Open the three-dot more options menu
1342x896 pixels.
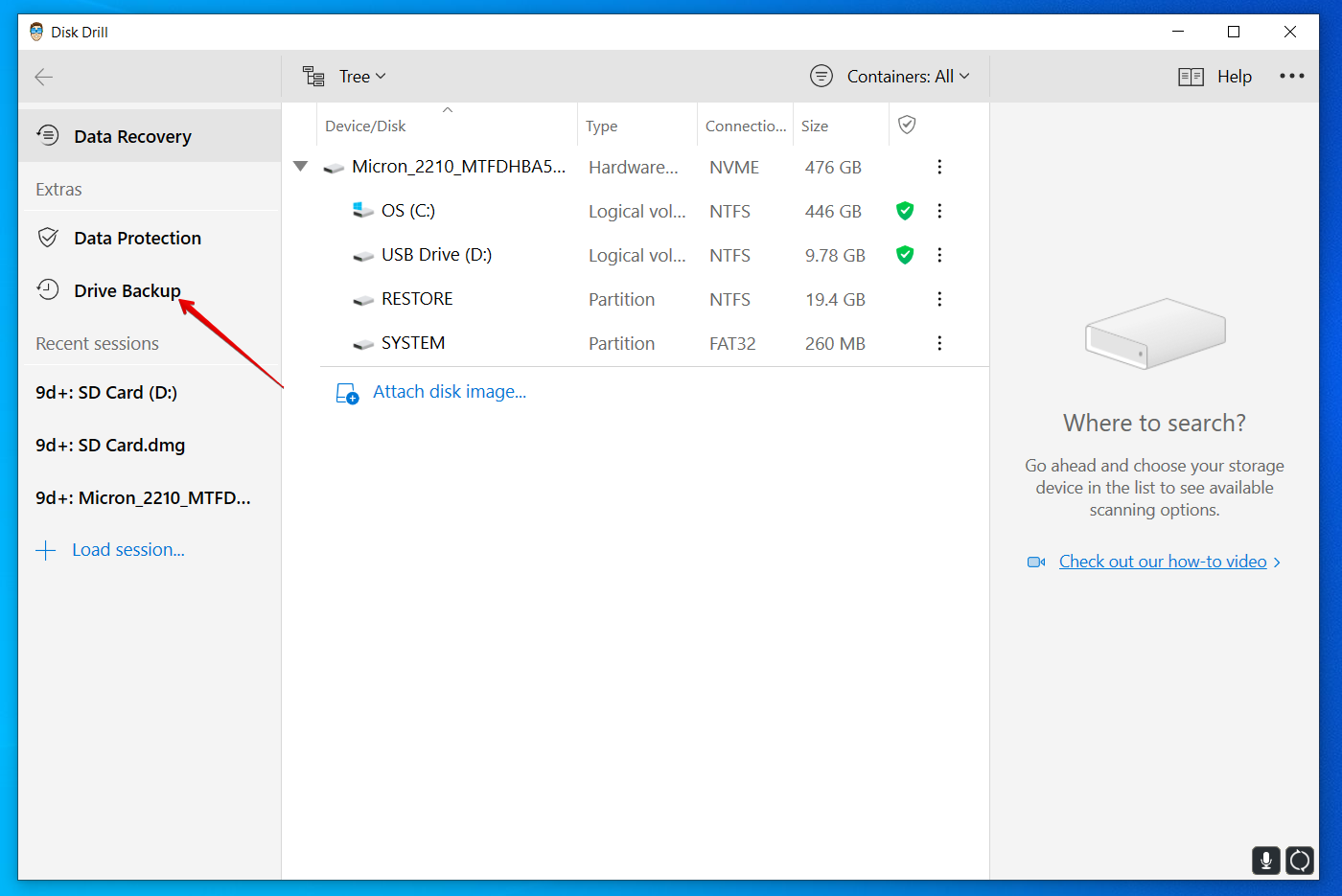1292,76
